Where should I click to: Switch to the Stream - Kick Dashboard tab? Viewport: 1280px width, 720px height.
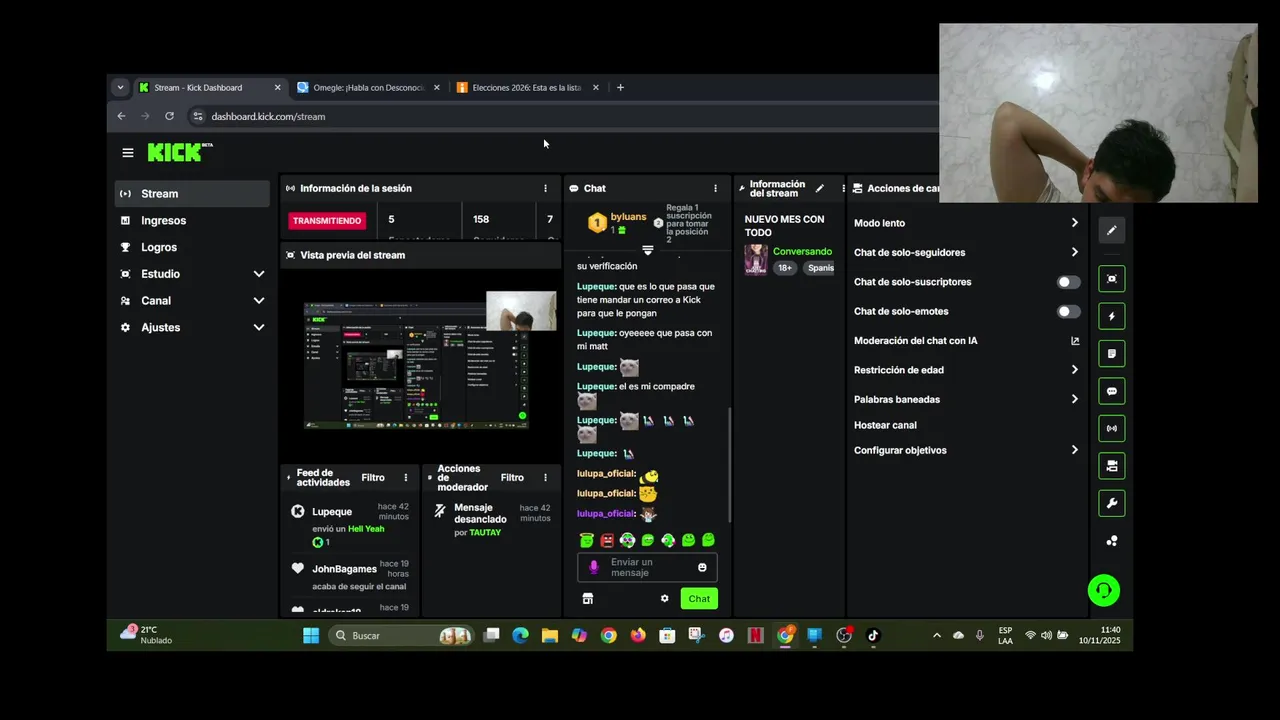click(209, 88)
